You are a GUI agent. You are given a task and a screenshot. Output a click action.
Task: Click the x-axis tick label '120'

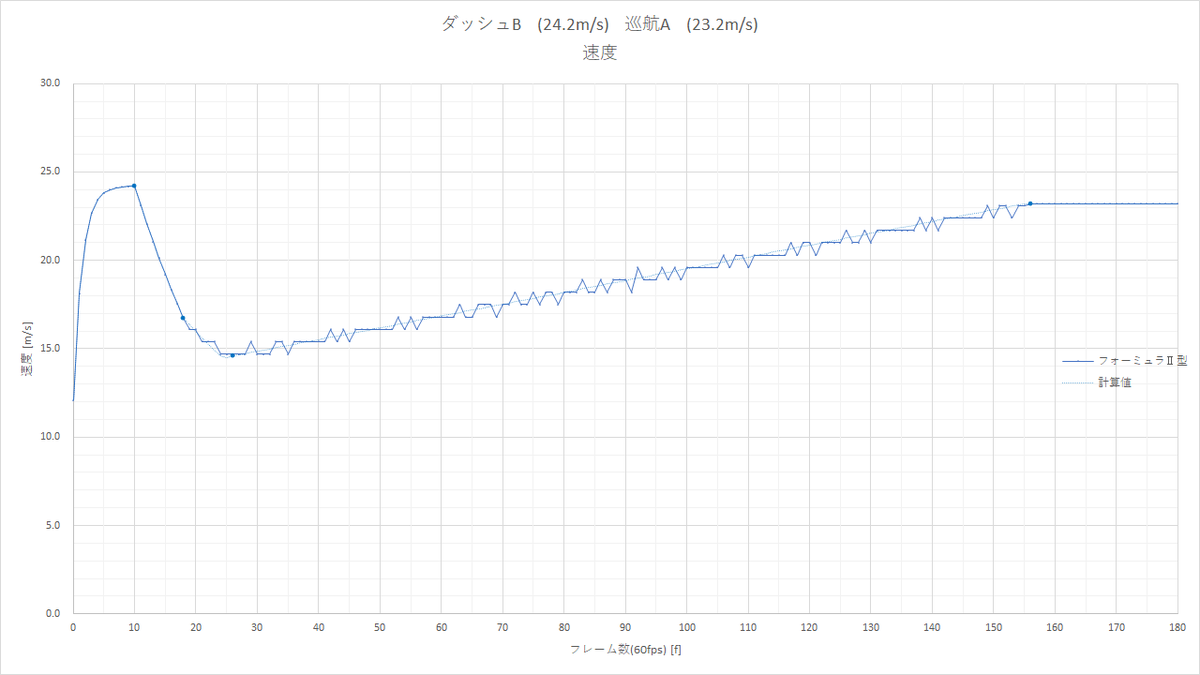pyautogui.click(x=810, y=628)
